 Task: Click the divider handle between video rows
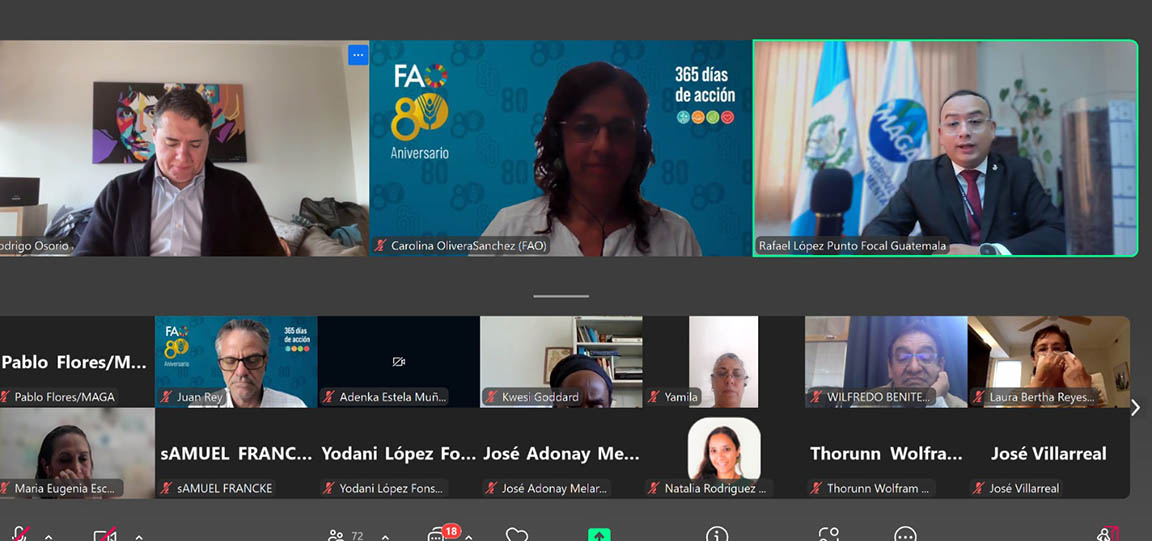coord(561,296)
